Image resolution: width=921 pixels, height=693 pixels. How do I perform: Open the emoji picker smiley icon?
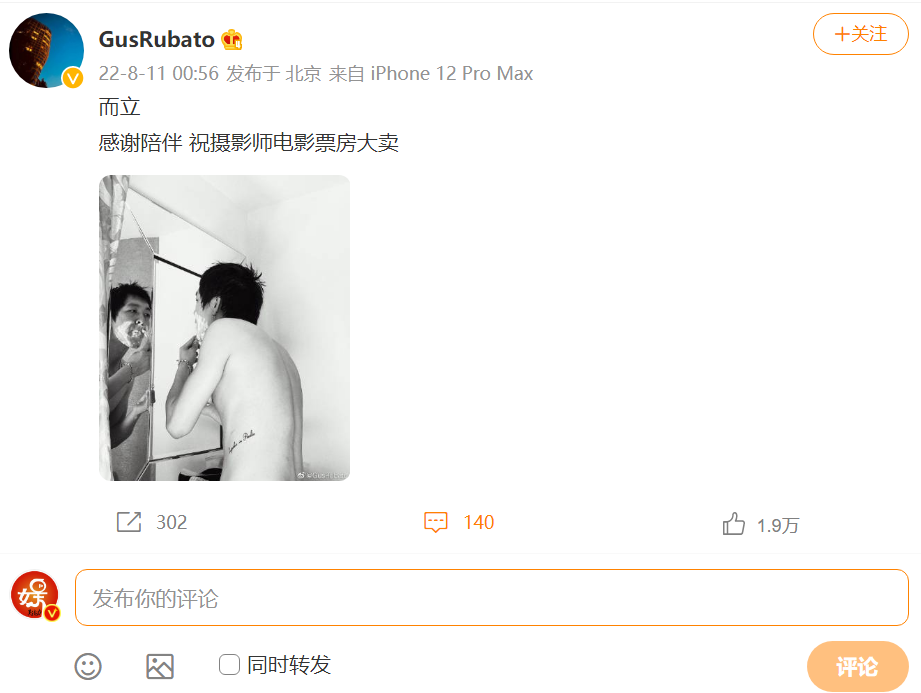pos(88,667)
